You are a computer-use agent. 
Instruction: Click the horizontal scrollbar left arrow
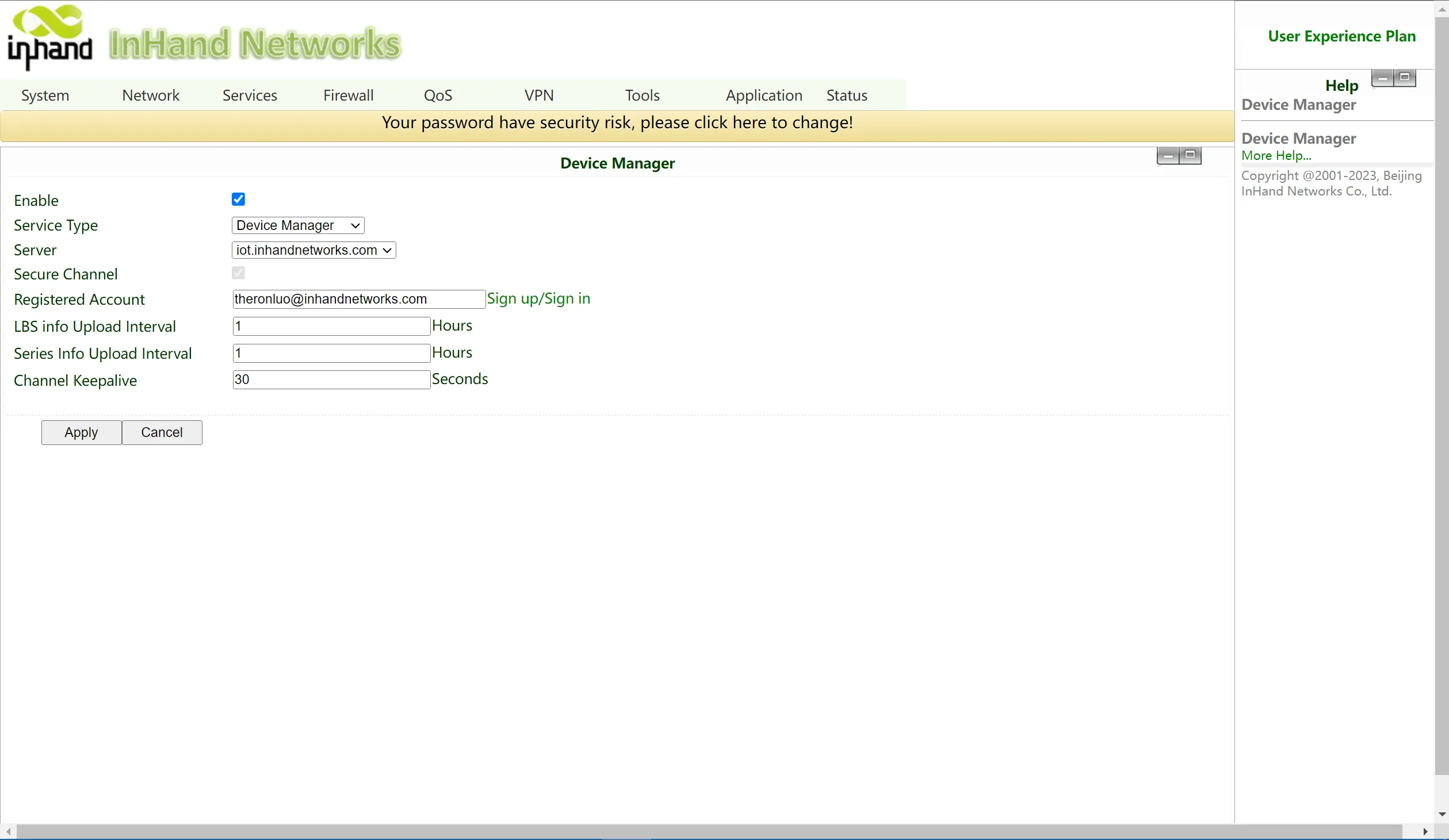tap(8, 831)
